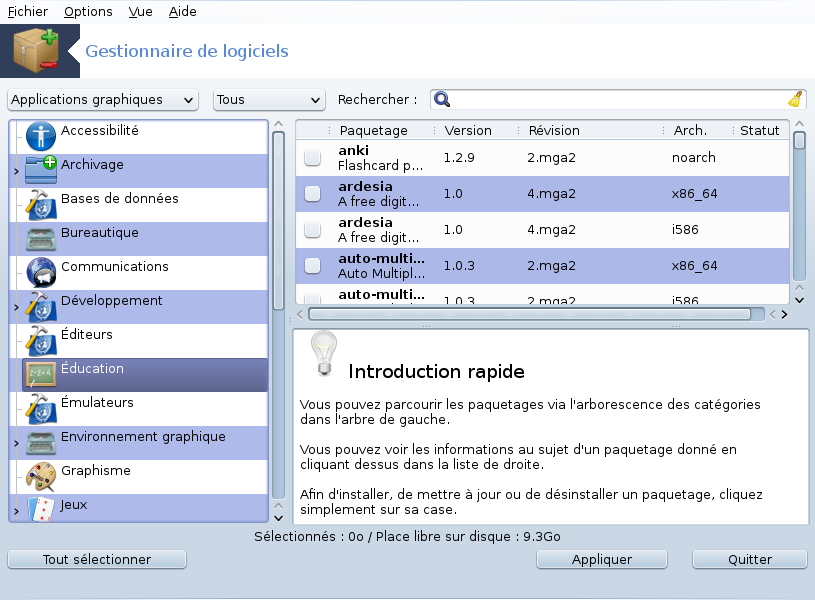Click the package list vertical scrollbar thumb
Screen dimensions: 815x600
click(x=799, y=141)
